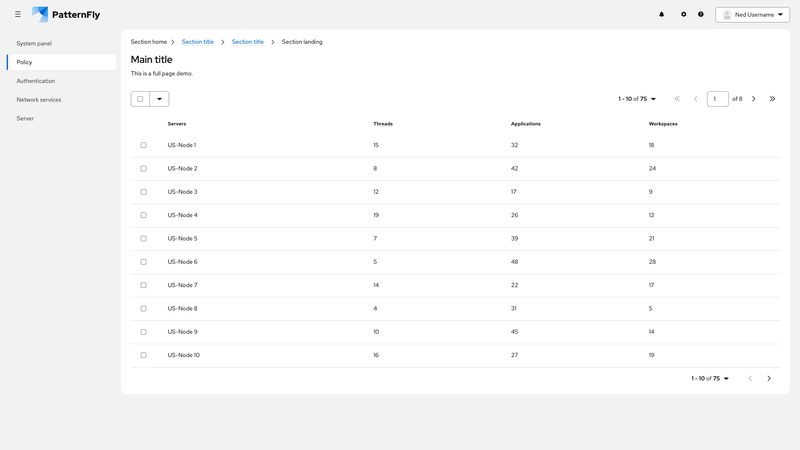Click the Section landing breadcrumb
Image resolution: width=800 pixels, height=450 pixels.
(x=302, y=42)
